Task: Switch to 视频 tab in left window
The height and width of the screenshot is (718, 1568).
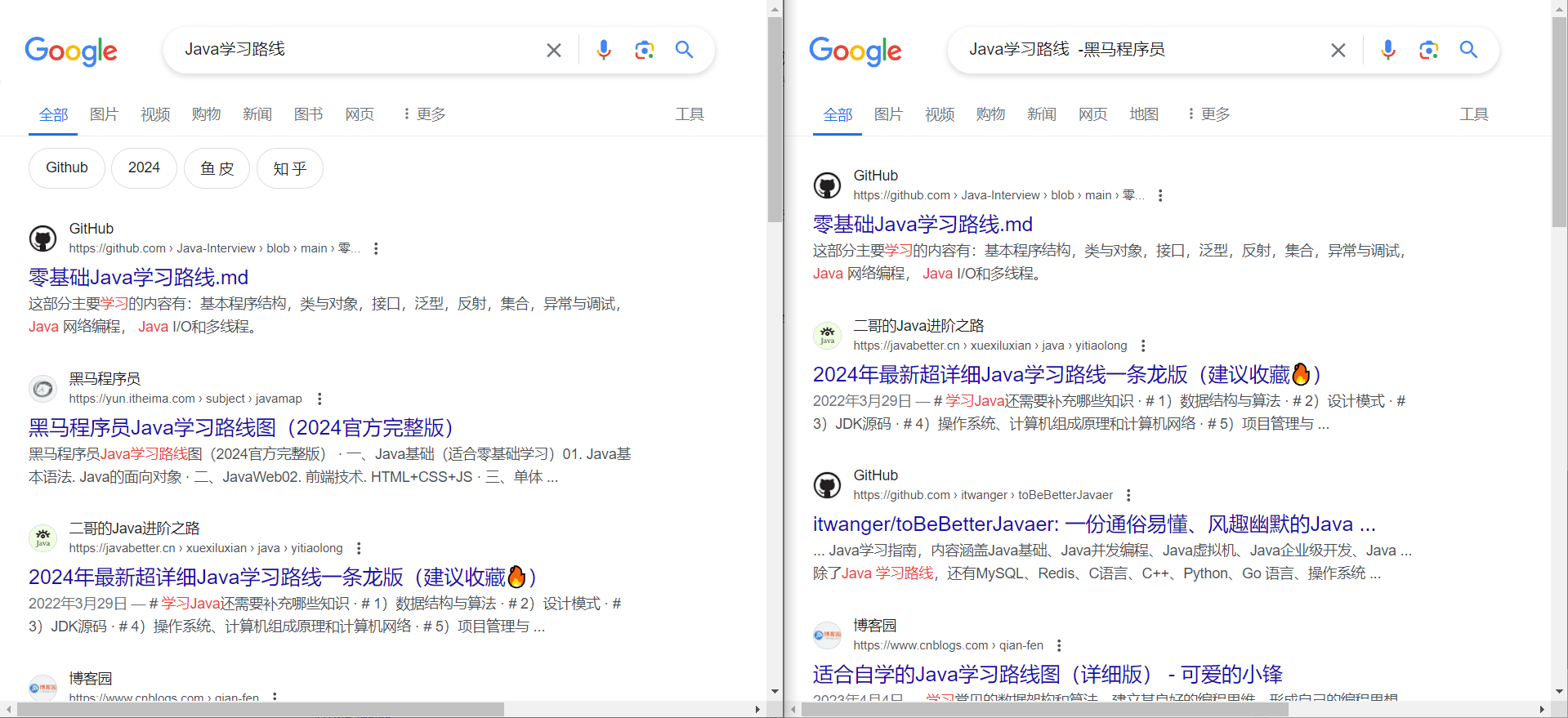Action: tap(155, 114)
